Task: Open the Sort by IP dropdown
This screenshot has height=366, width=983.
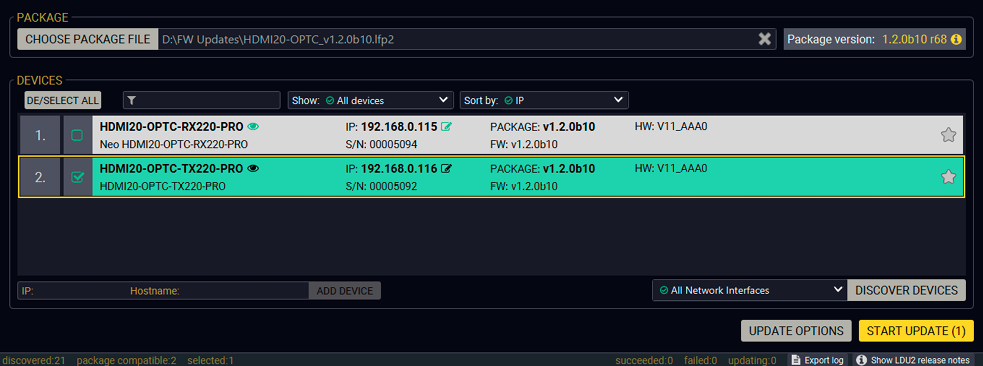Action: 544,100
